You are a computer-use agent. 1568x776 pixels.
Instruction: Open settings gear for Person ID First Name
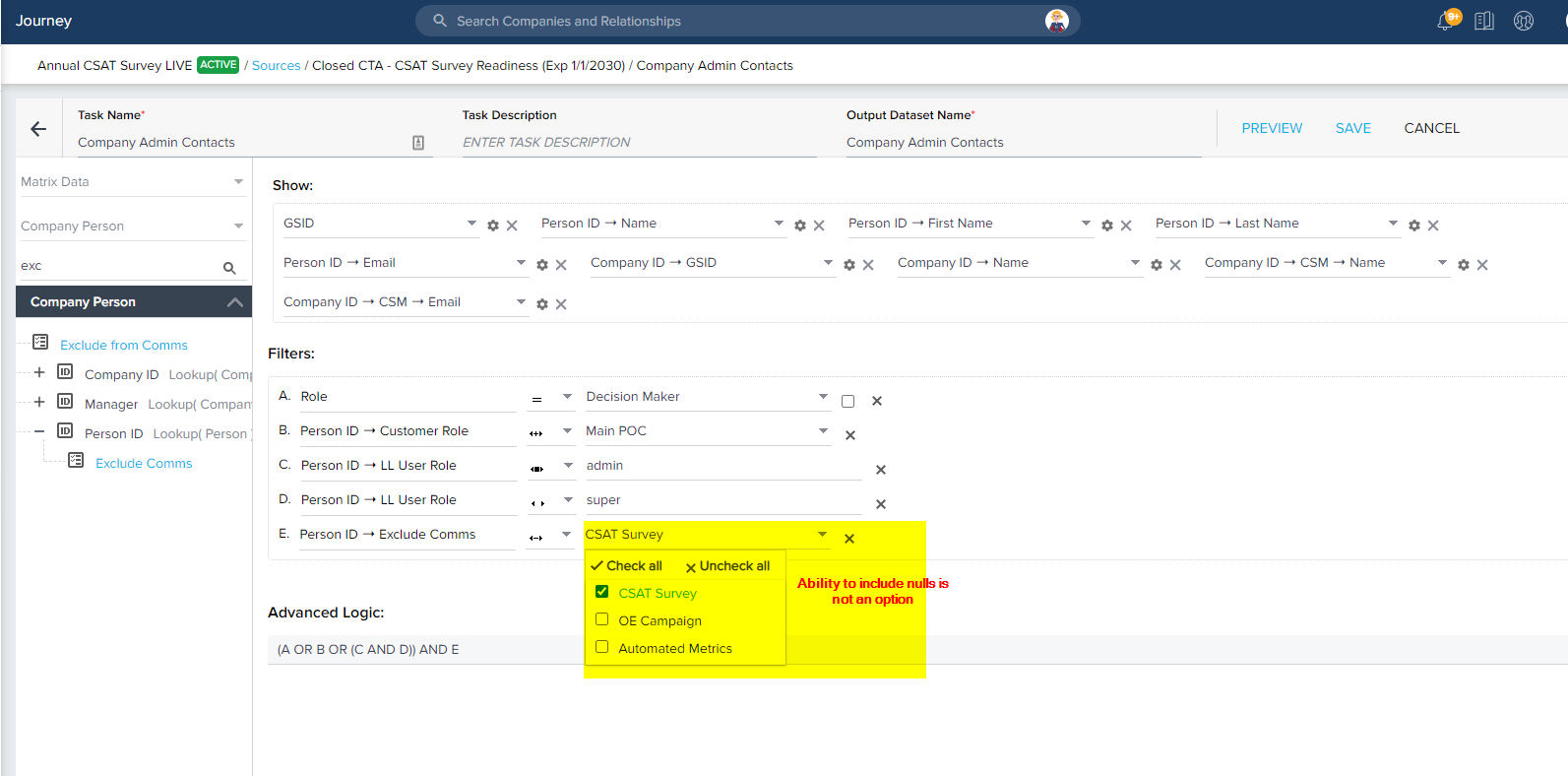pyautogui.click(x=1107, y=226)
